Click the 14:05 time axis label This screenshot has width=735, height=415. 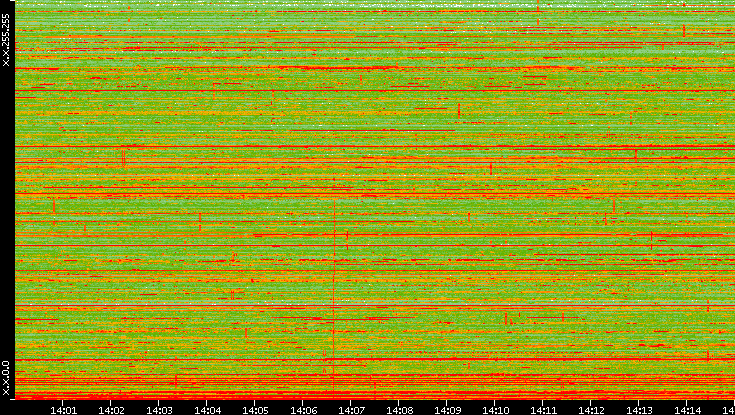point(255,410)
